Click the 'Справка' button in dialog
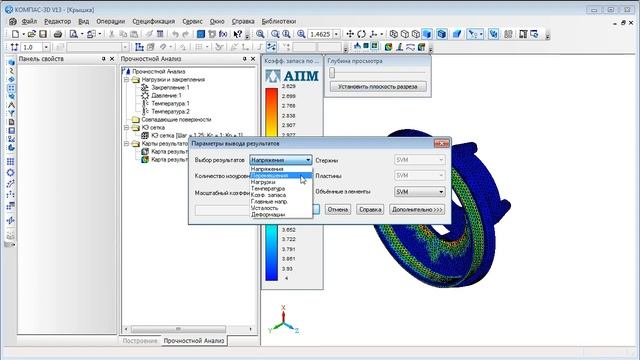This screenshot has height=360, width=640. (370, 209)
